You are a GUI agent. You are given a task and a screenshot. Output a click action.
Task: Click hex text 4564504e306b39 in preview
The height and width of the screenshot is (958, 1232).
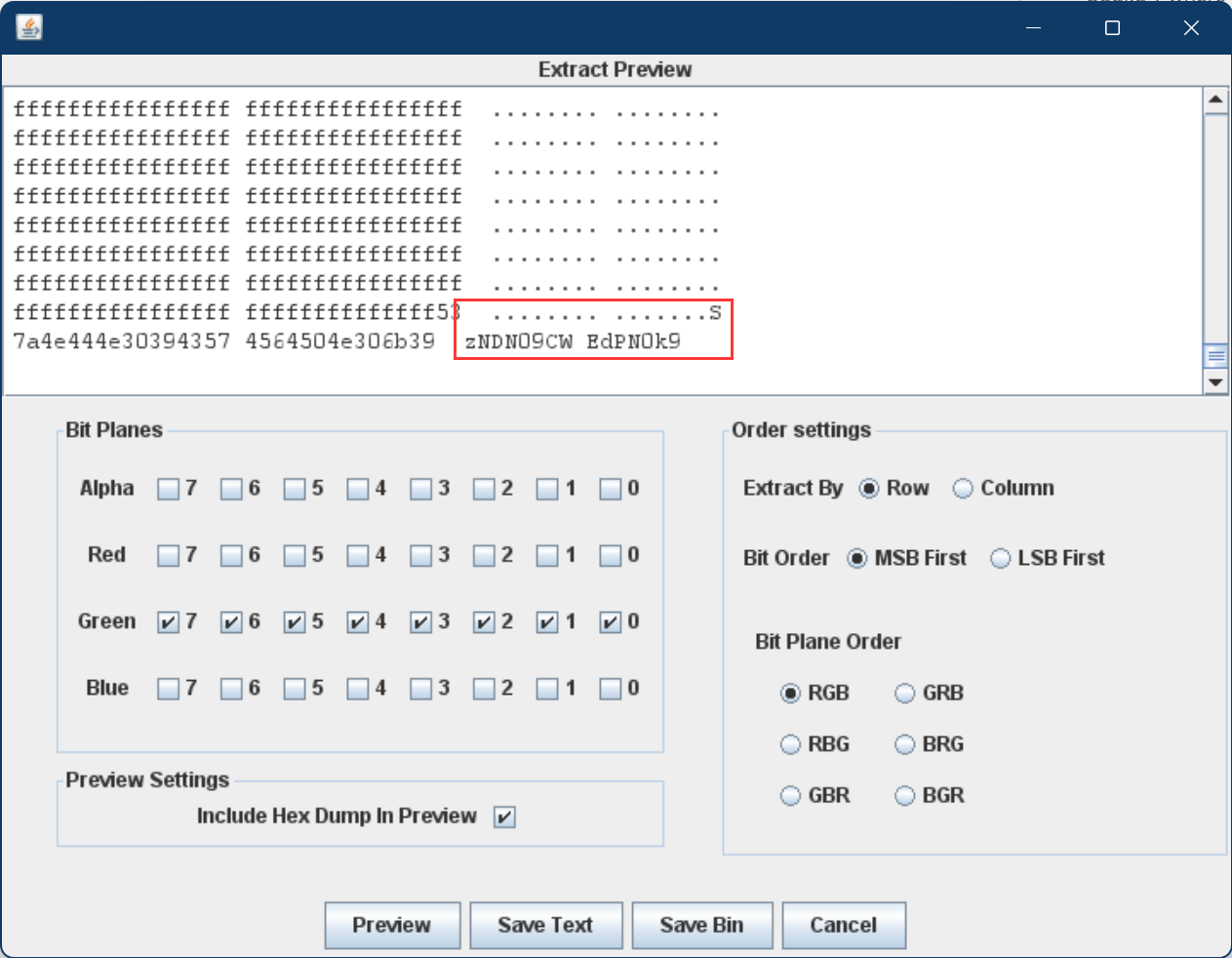(x=340, y=341)
